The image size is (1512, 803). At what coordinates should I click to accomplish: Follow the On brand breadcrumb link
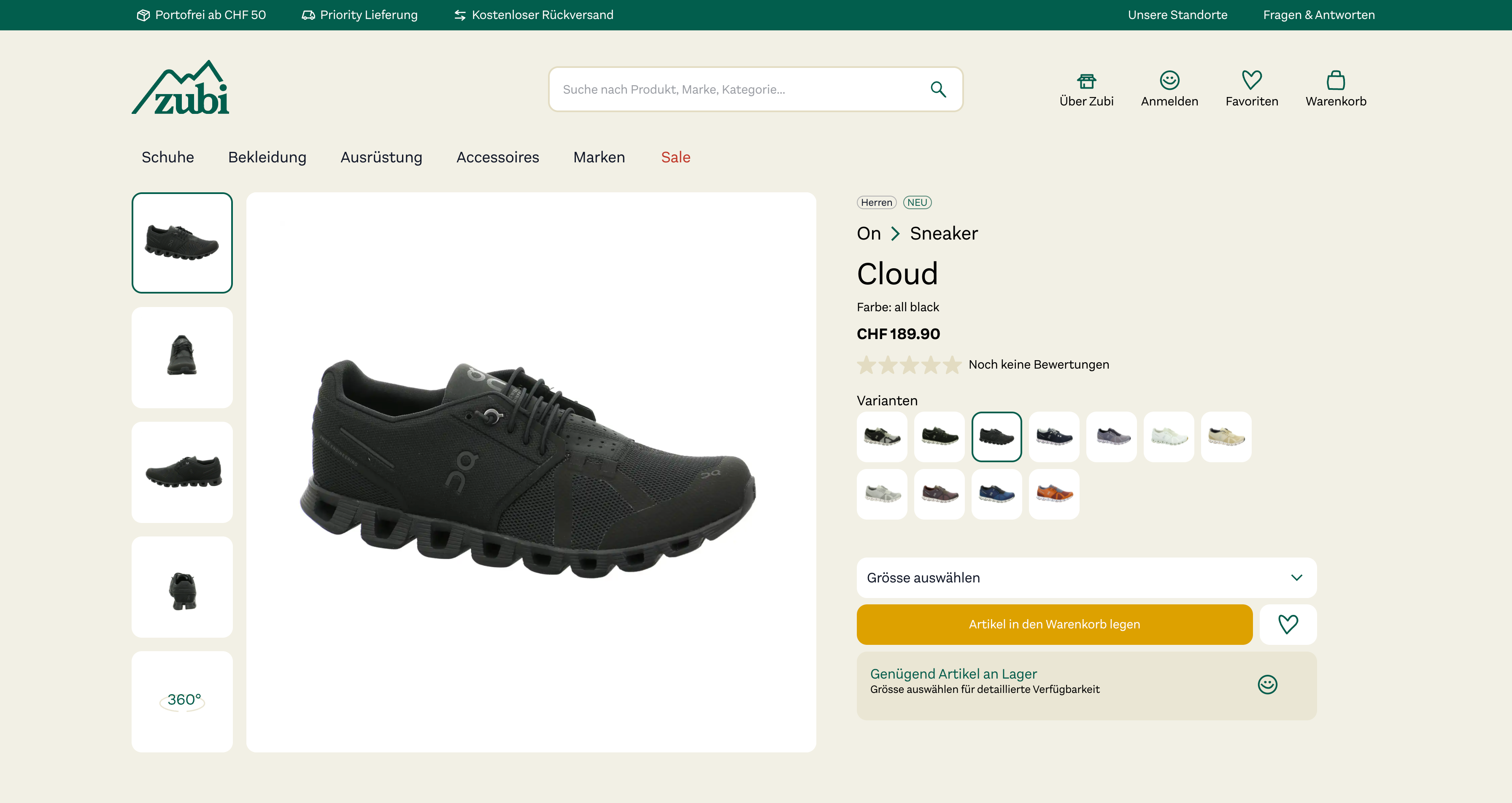click(868, 234)
